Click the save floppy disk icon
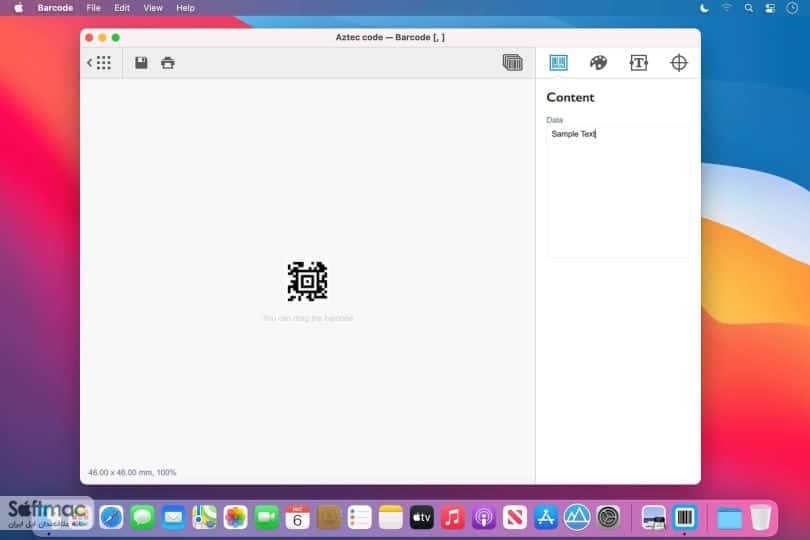The image size is (810, 540). click(x=141, y=63)
